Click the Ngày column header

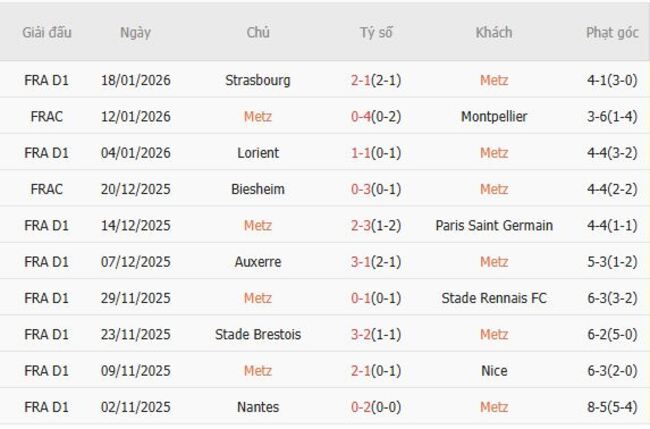pos(135,32)
